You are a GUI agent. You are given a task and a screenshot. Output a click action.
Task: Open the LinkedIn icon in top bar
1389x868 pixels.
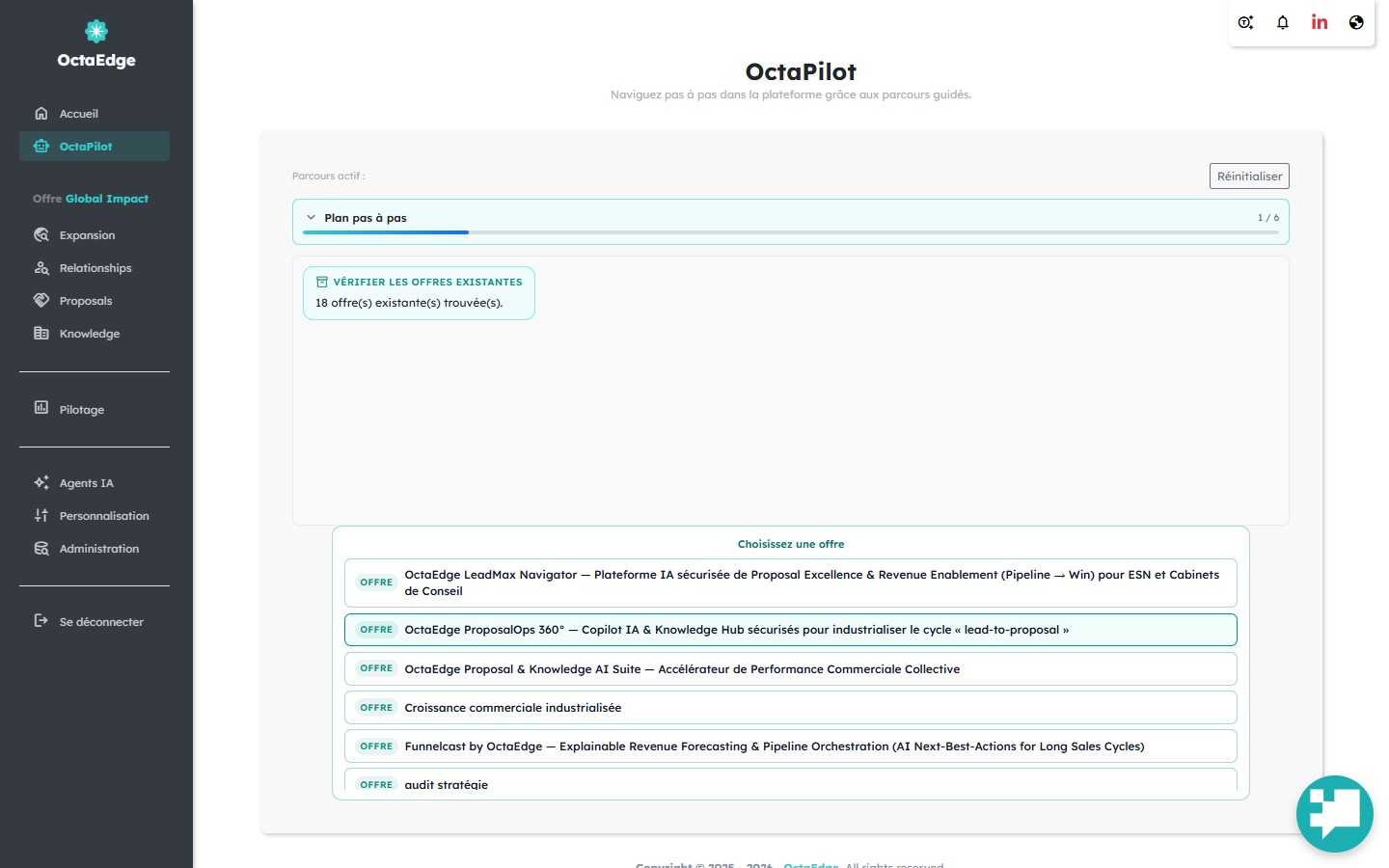1320,21
